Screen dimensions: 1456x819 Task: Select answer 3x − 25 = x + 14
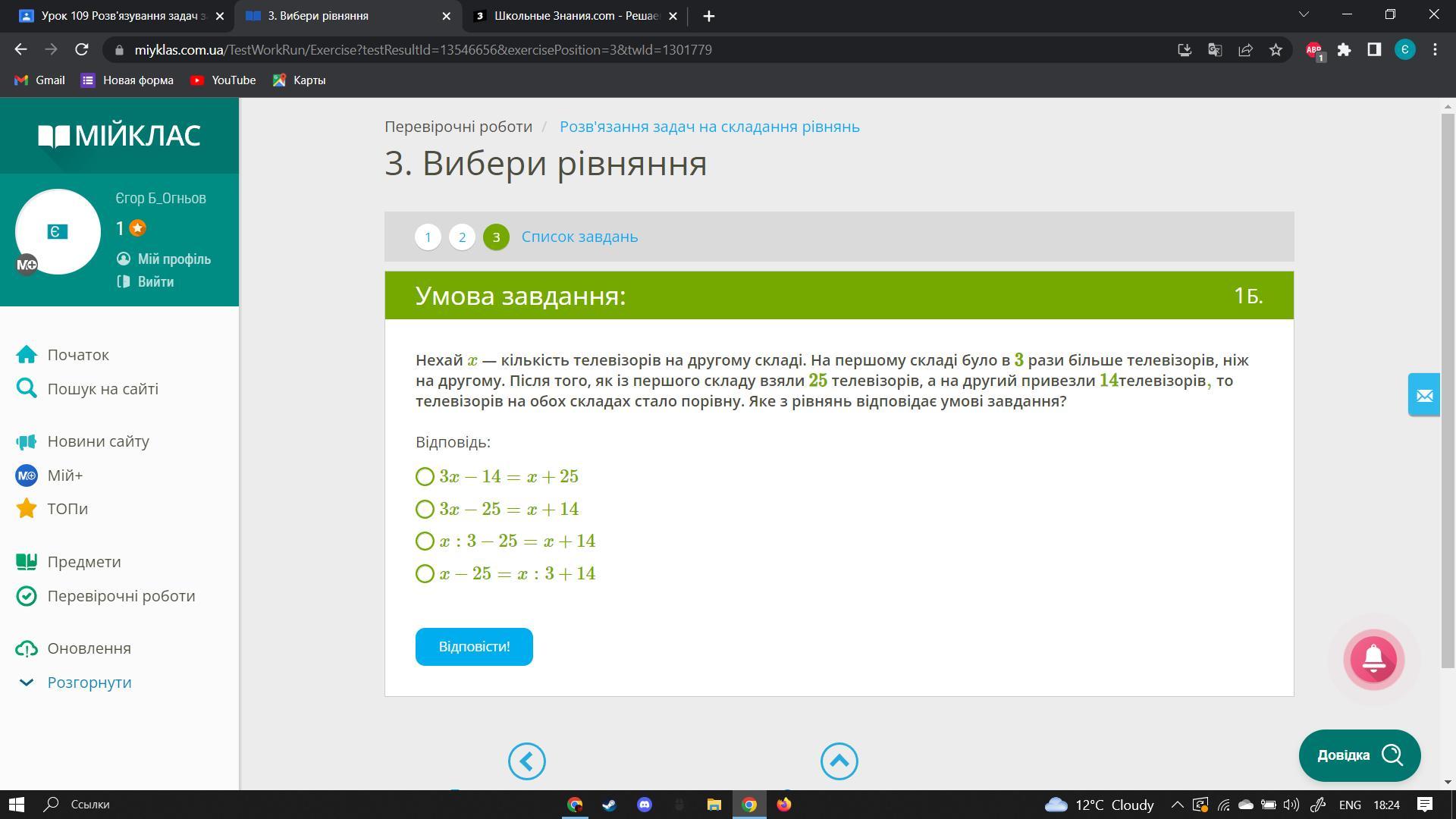(x=425, y=509)
